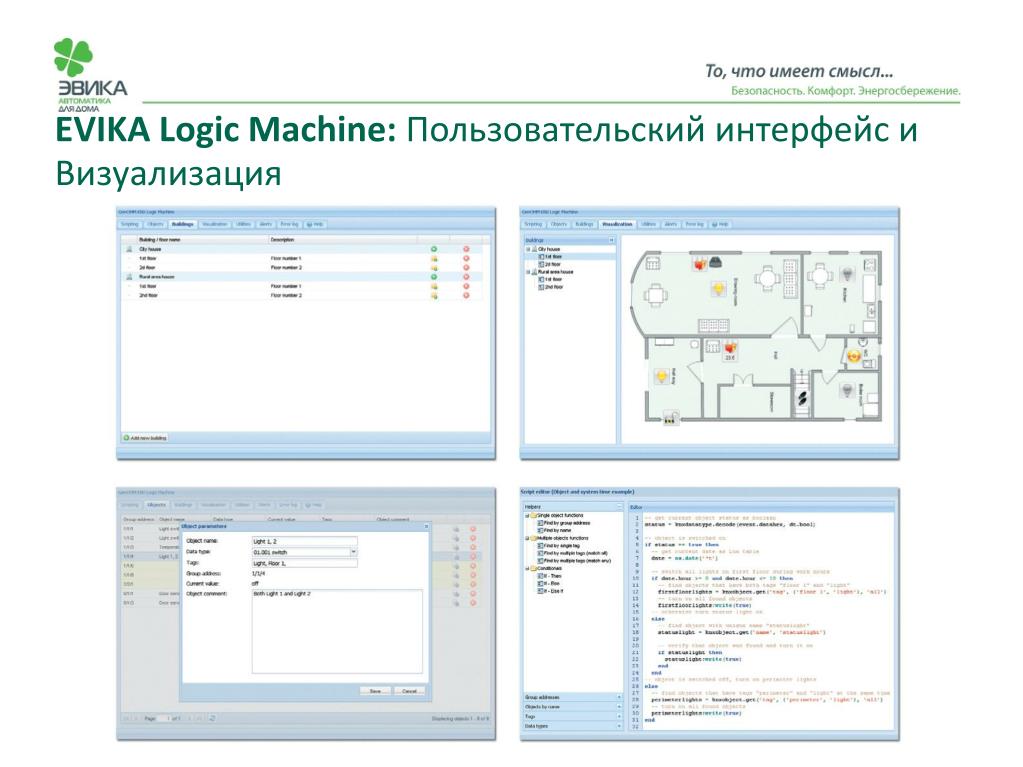This screenshot has width=1023, height=767.
Task: Collapse the Helpers panel
Action: [619, 507]
